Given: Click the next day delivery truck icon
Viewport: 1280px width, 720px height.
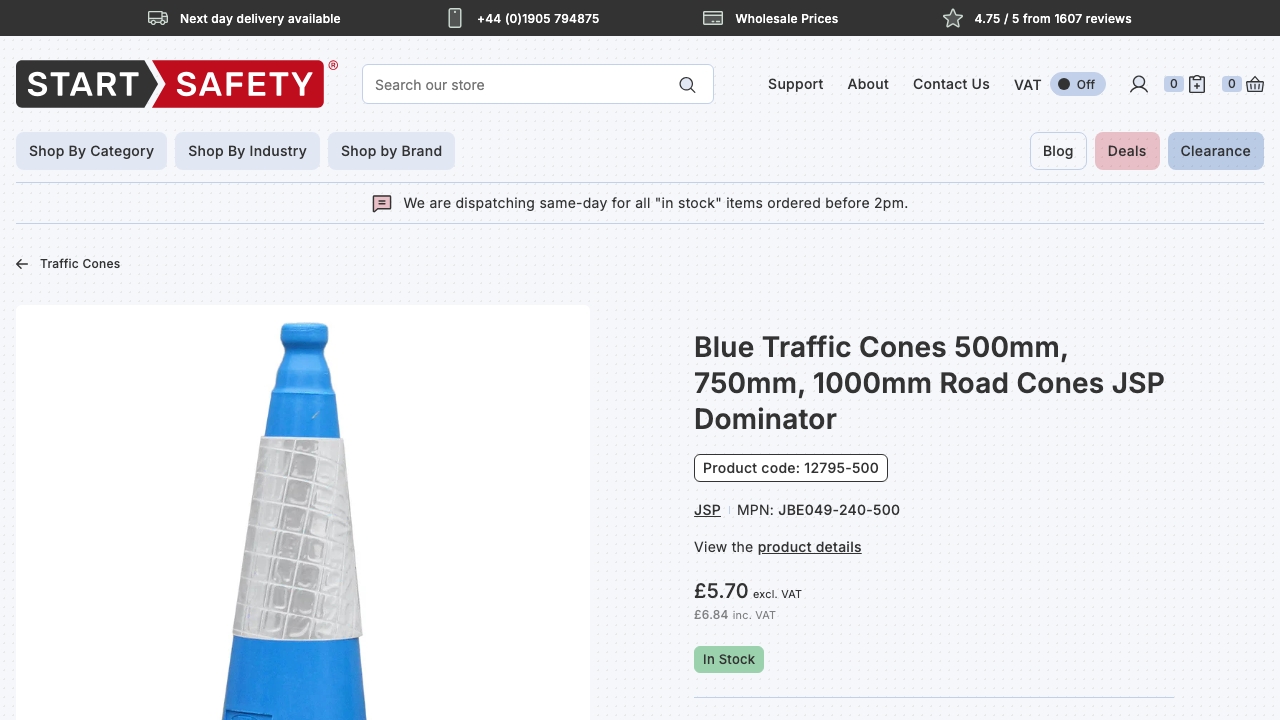Looking at the screenshot, I should pyautogui.click(x=157, y=18).
